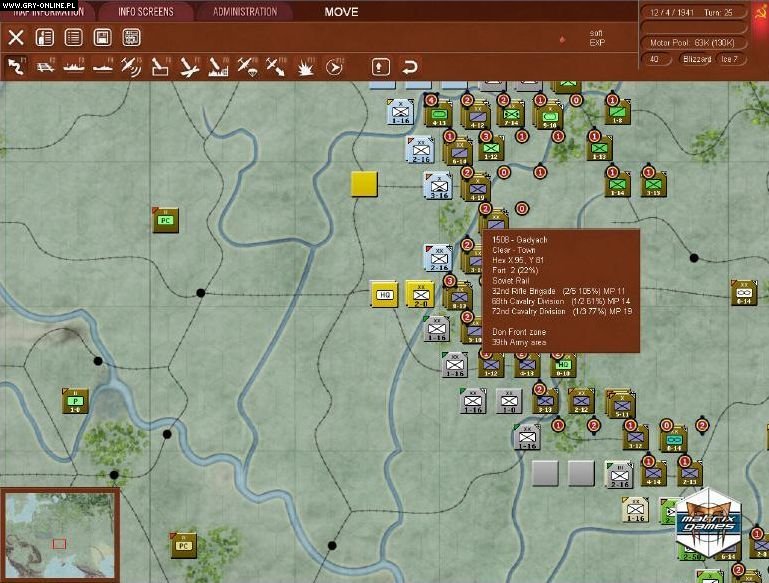Click the date and Turn 25 display
Image resolution: width=769 pixels, height=583 pixels.
point(693,12)
